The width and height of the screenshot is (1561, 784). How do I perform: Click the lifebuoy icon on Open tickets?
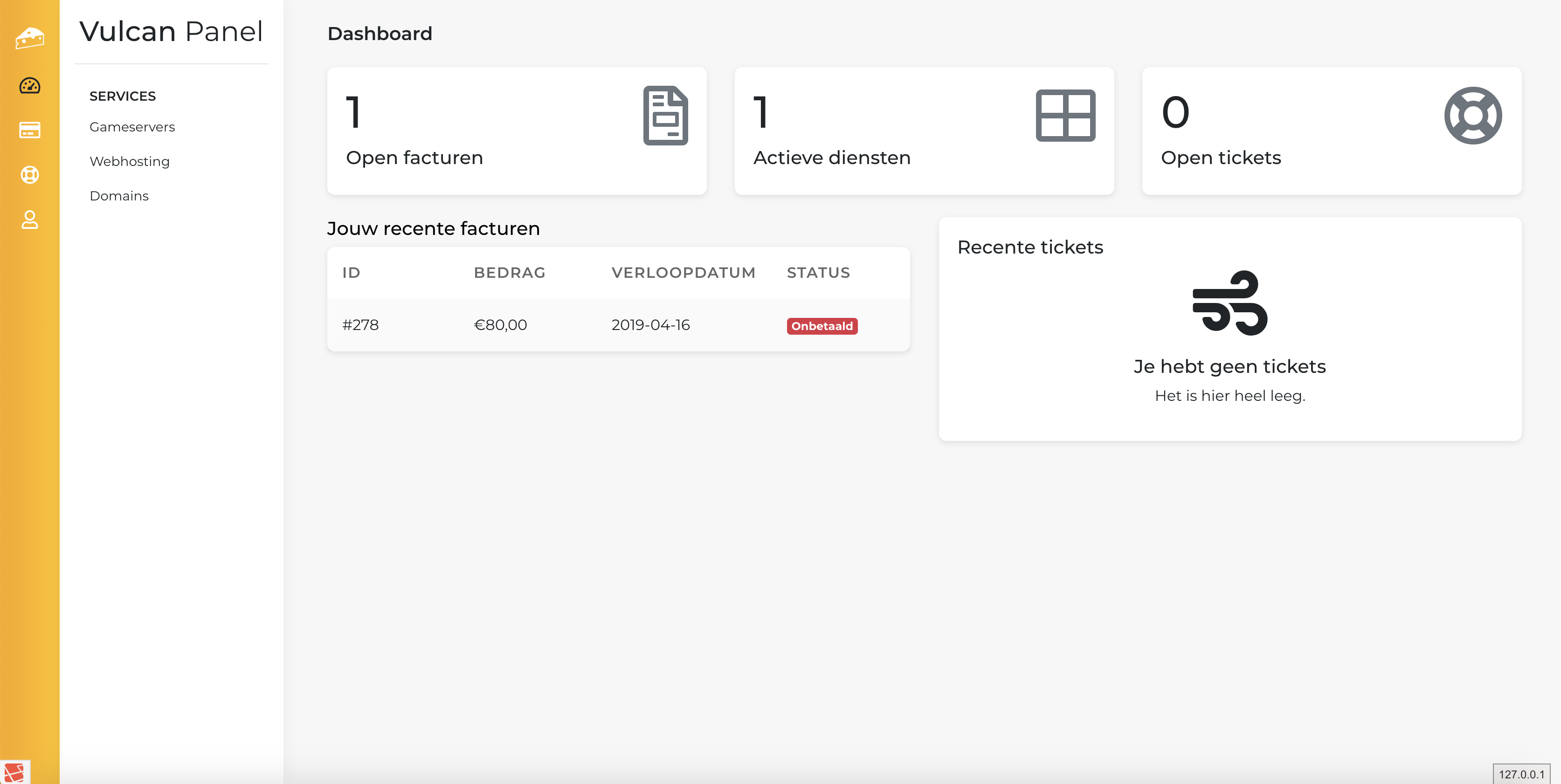click(1472, 116)
